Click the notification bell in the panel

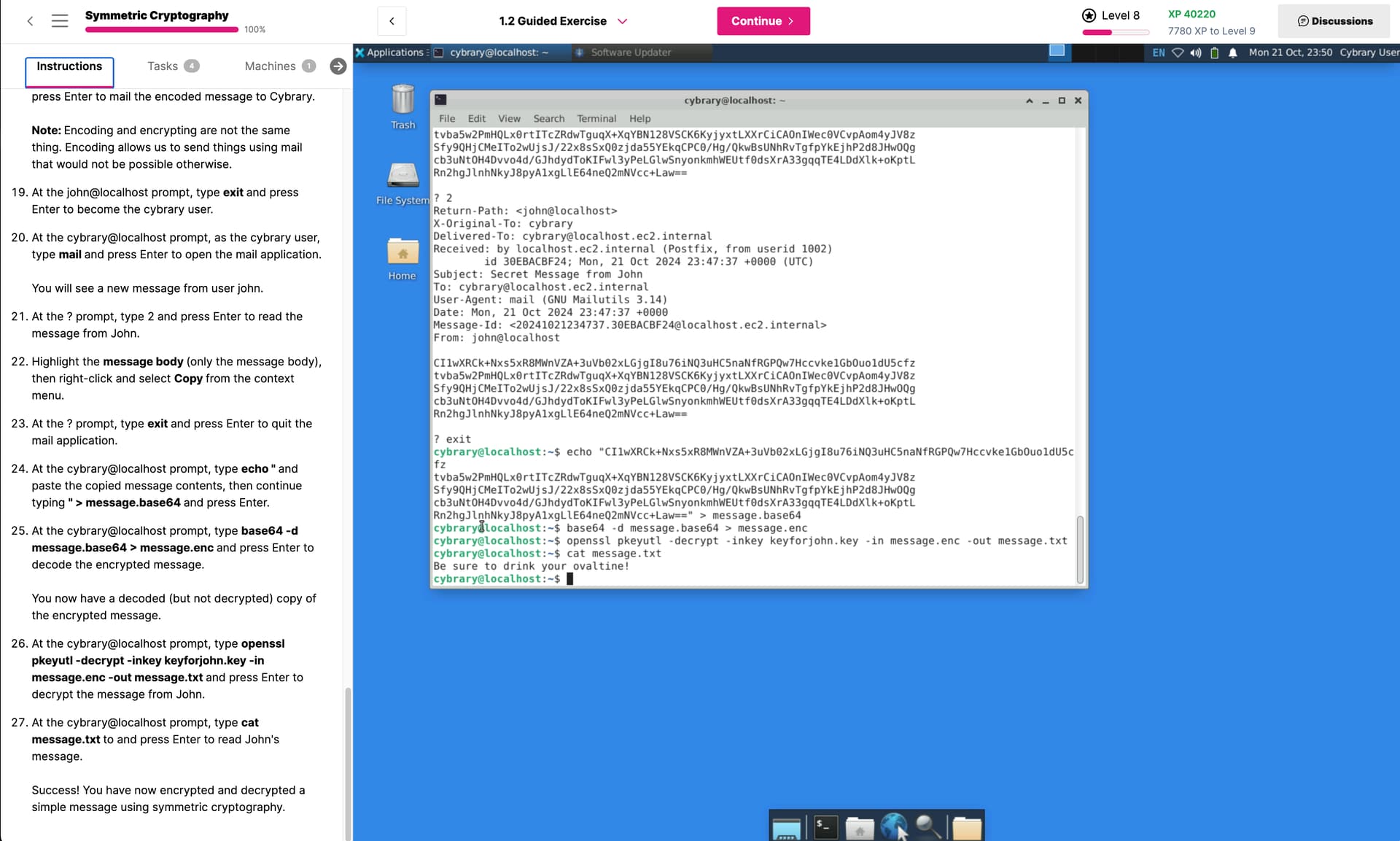pyautogui.click(x=1232, y=53)
